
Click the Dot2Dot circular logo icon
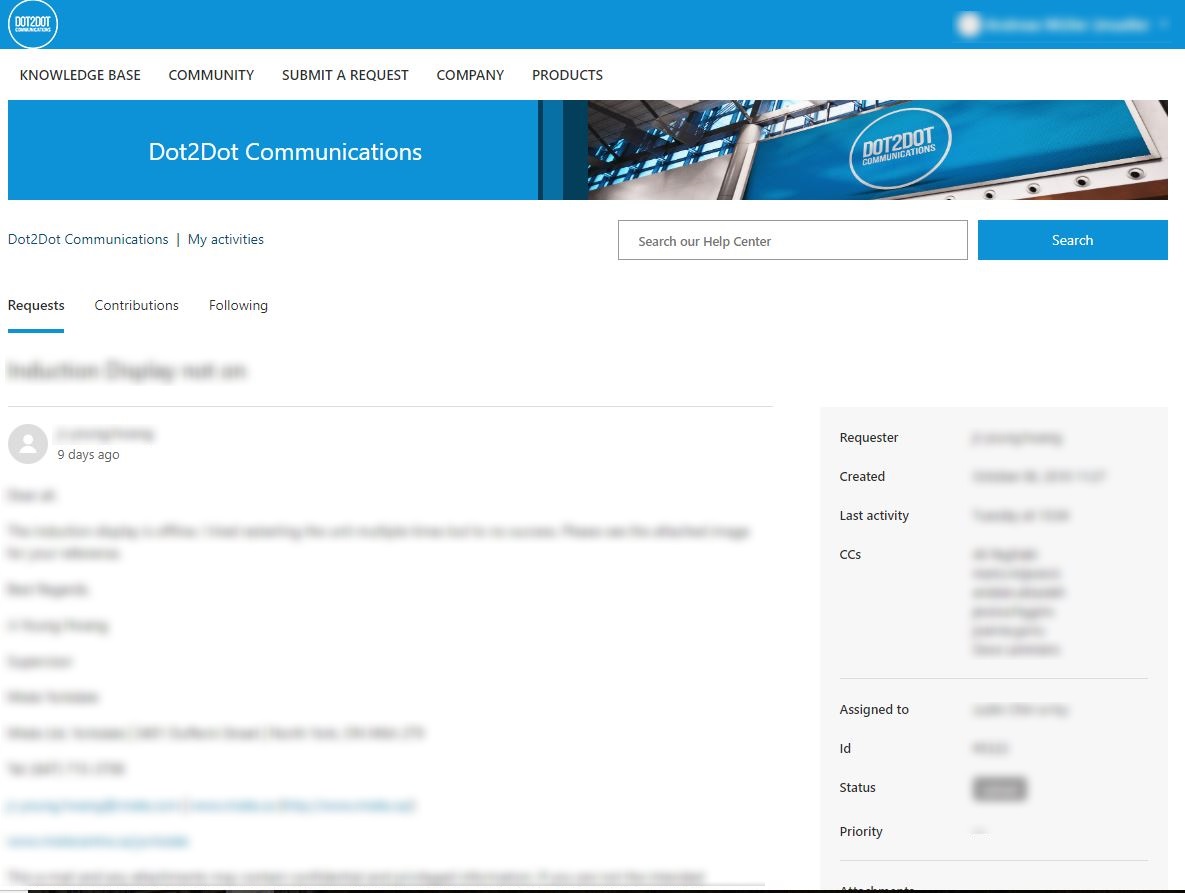32,23
